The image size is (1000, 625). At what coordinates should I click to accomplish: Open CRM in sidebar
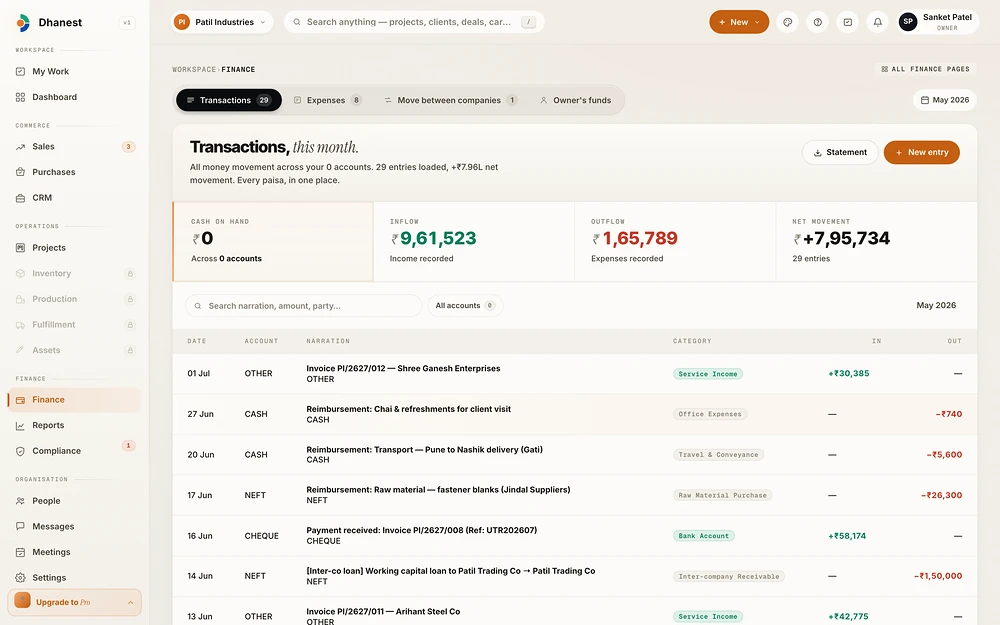[x=74, y=198]
